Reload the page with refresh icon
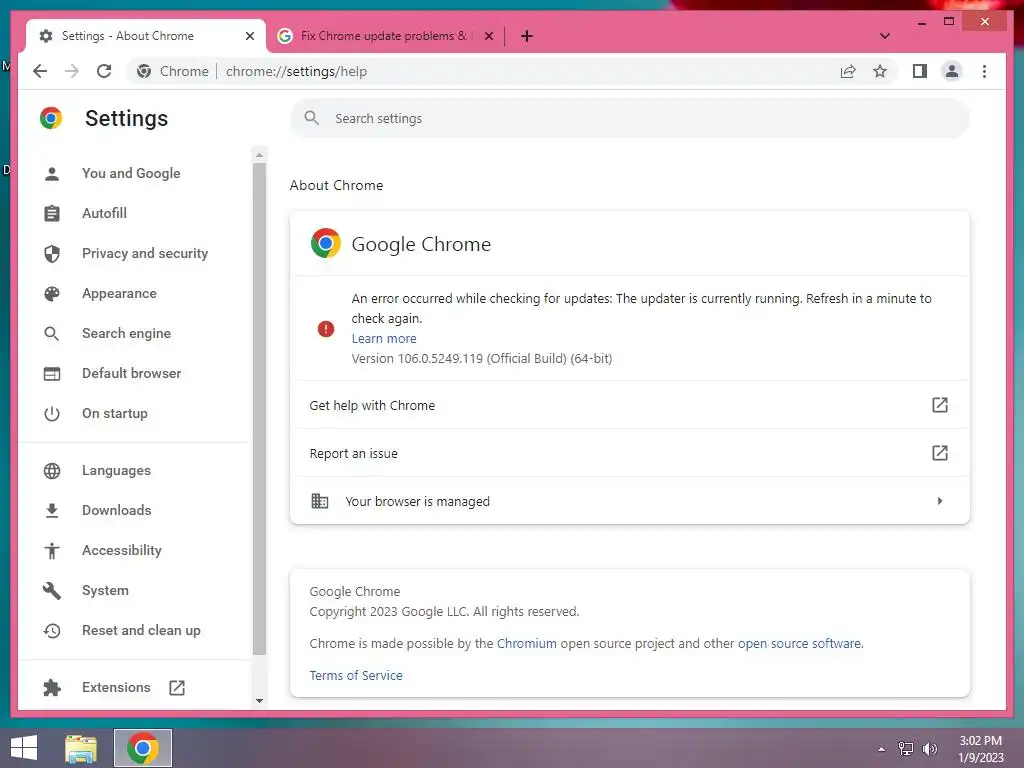Screen dimensions: 1024x768 [x=104, y=71]
